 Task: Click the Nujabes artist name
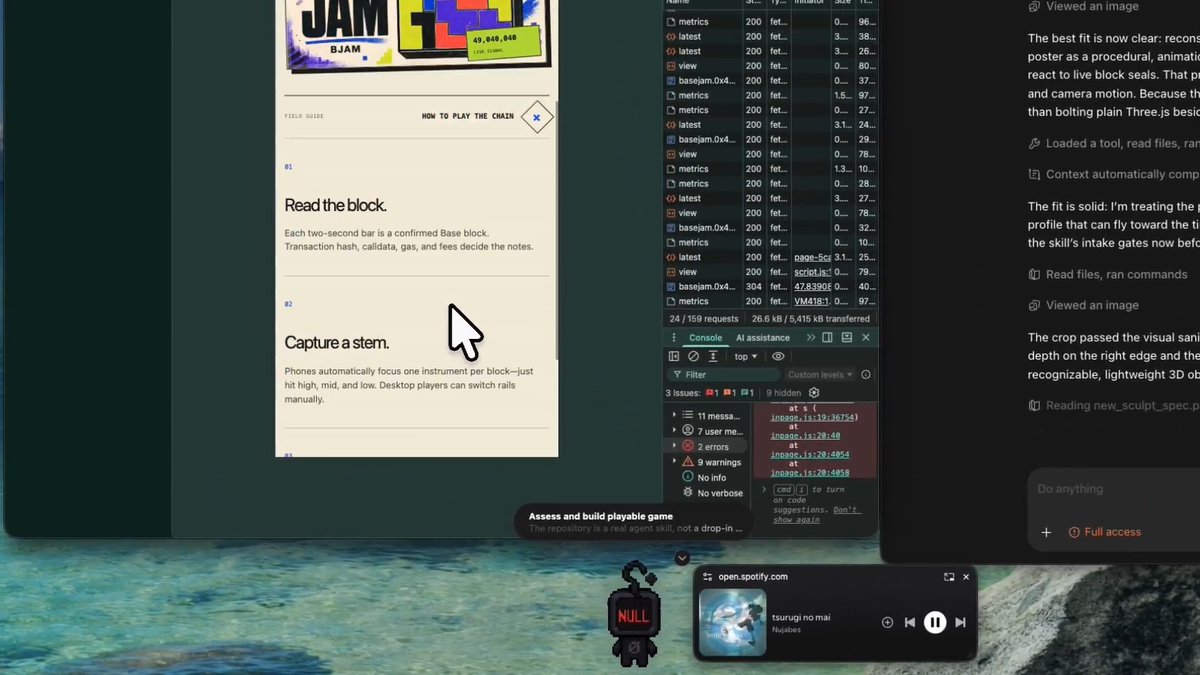pos(786,630)
